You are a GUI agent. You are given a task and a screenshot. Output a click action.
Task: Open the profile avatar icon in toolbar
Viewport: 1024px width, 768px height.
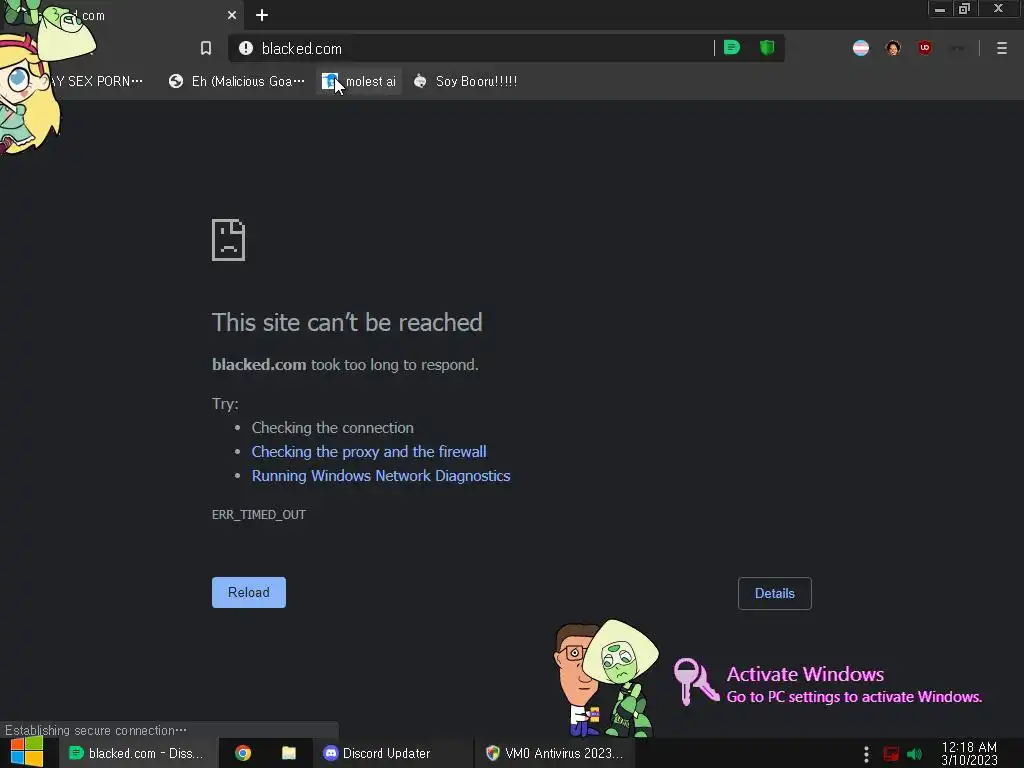(893, 48)
